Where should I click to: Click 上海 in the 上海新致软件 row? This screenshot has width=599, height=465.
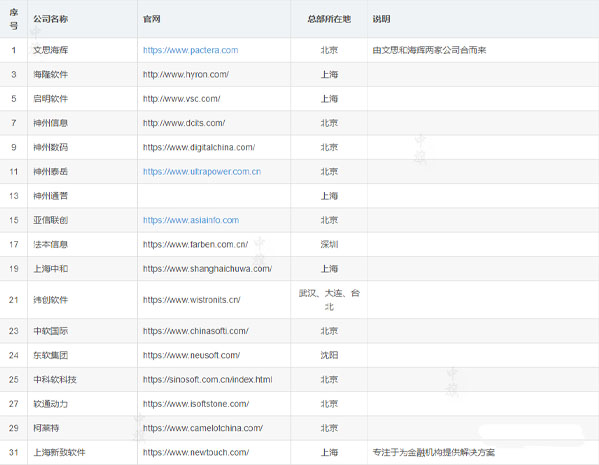click(x=329, y=452)
